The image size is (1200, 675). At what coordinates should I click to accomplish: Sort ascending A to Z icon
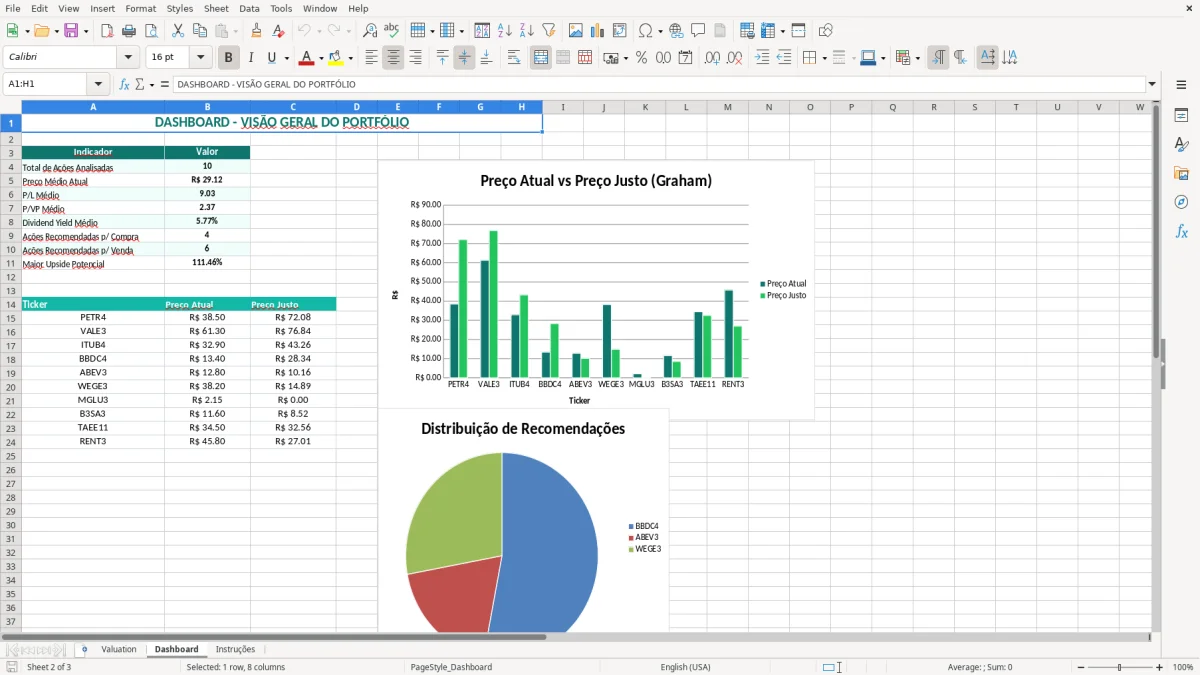click(x=504, y=31)
